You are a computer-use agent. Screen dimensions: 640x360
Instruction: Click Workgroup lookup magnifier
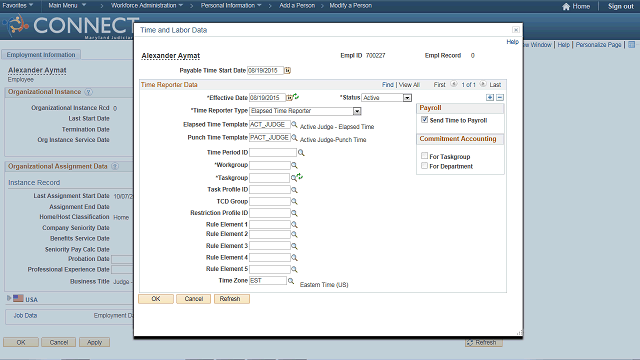click(294, 165)
